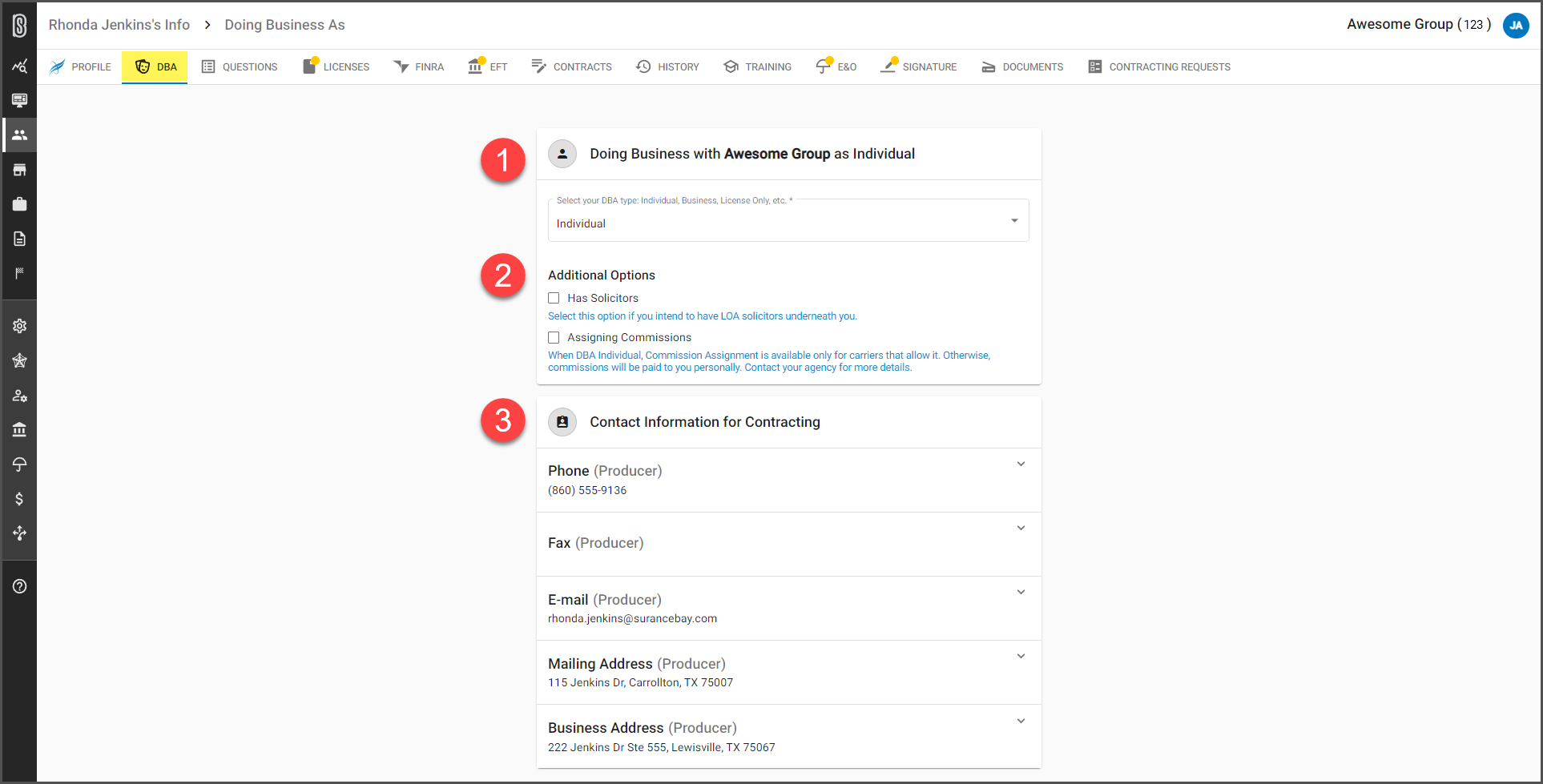Select the people/producers icon in sidebar

[19, 135]
